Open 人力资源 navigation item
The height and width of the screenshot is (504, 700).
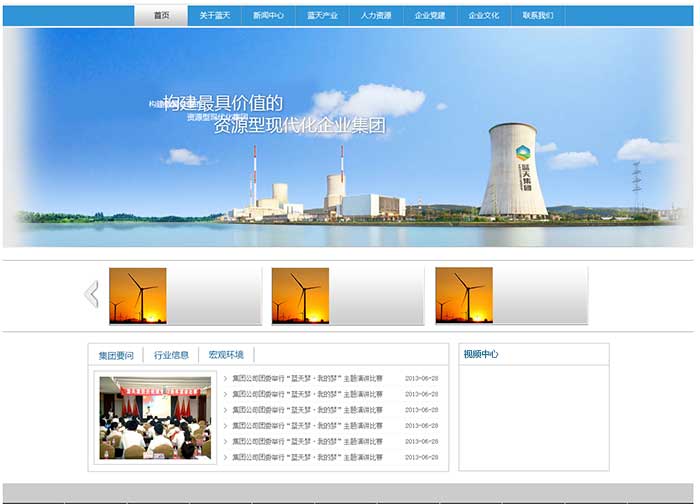pos(377,16)
